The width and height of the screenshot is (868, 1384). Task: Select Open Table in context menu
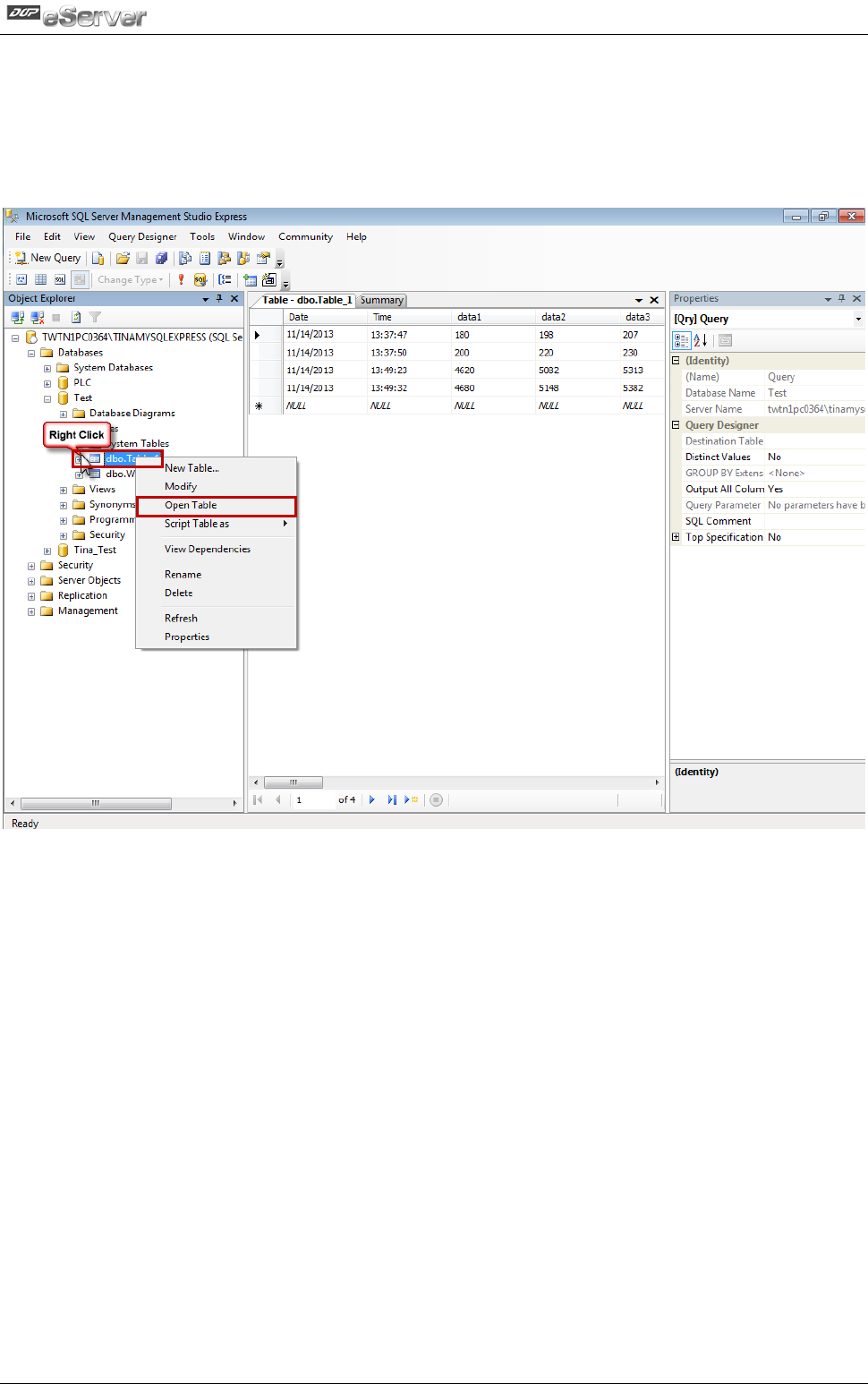(216, 506)
